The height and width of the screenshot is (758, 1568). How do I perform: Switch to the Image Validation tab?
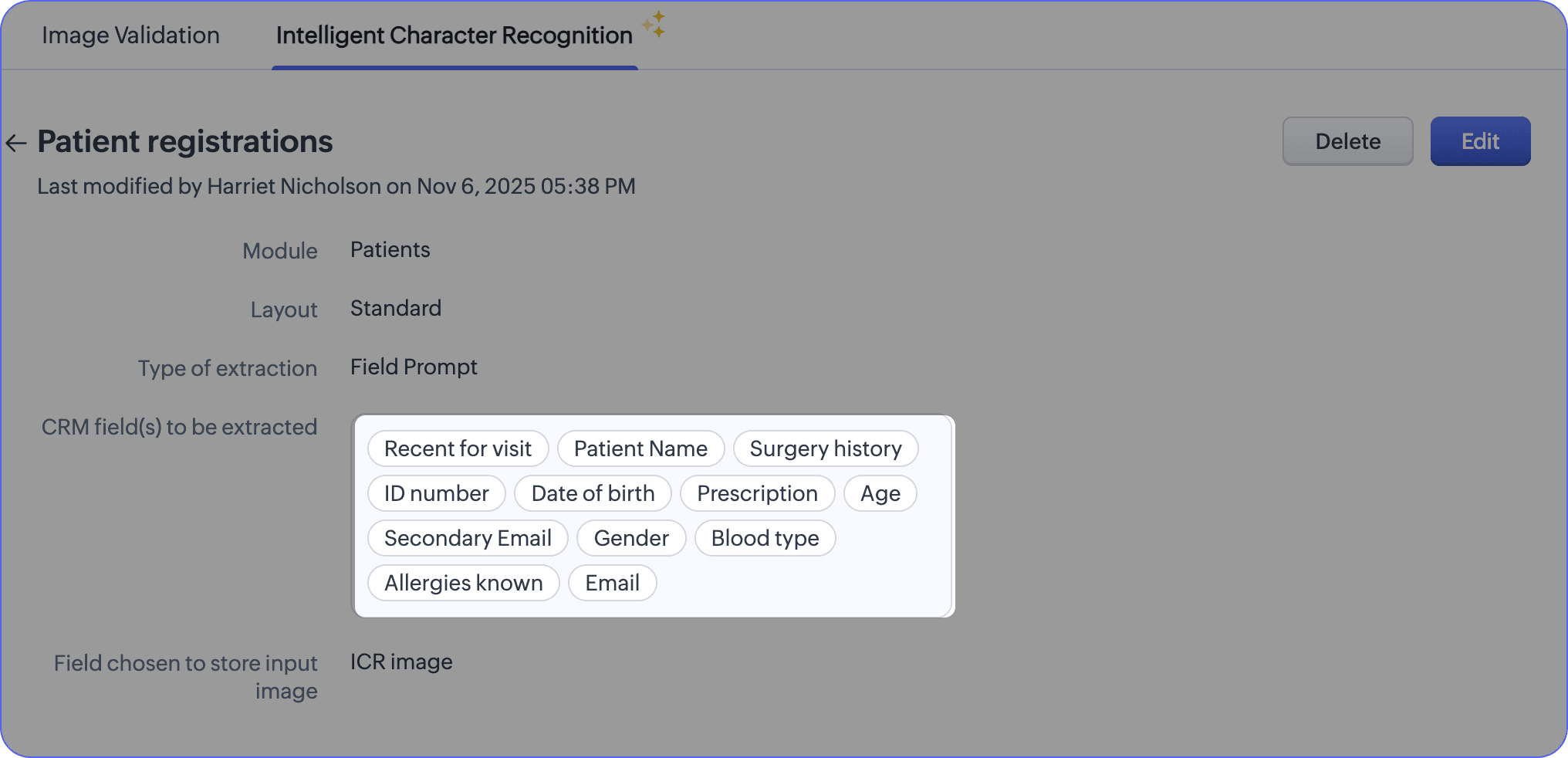(x=130, y=36)
